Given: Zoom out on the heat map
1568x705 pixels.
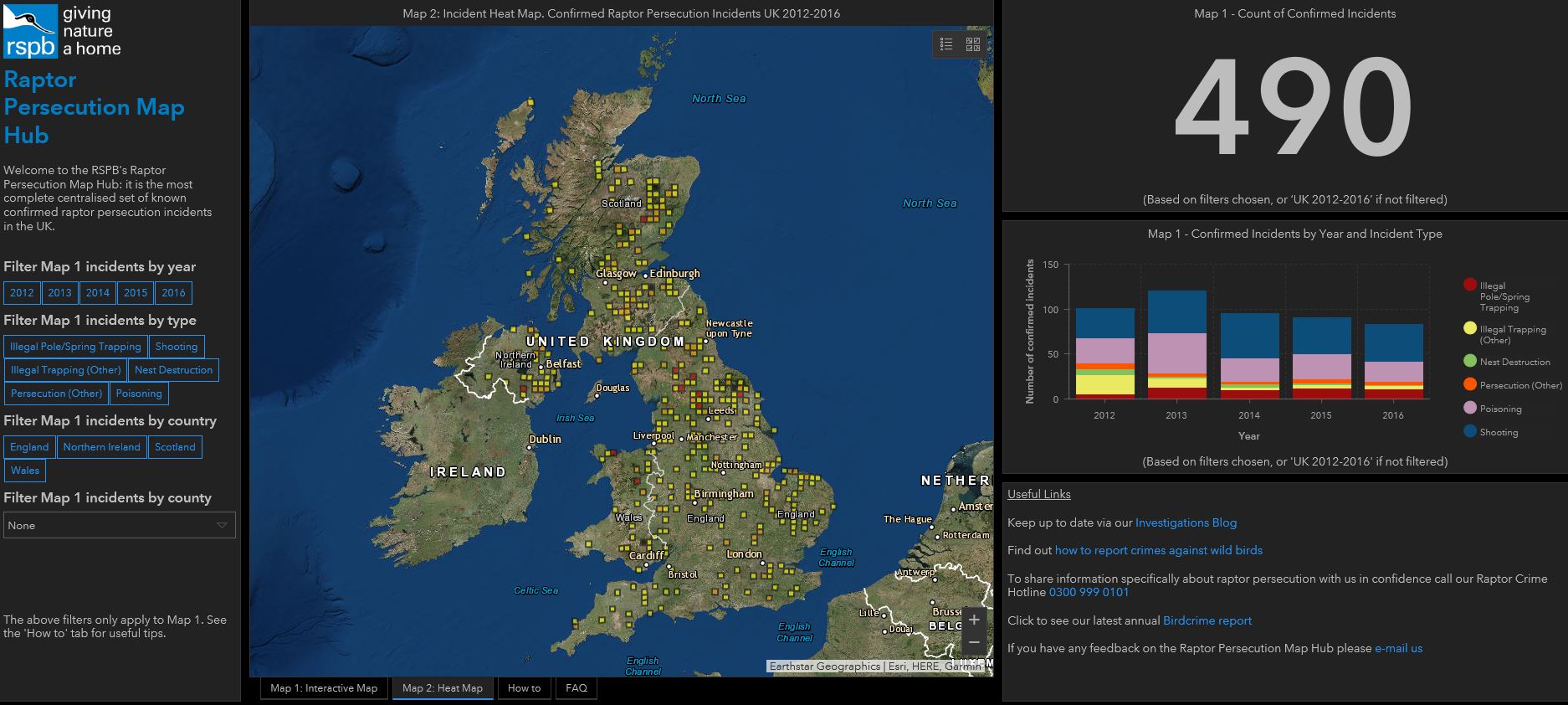Looking at the screenshot, I should coord(974,643).
